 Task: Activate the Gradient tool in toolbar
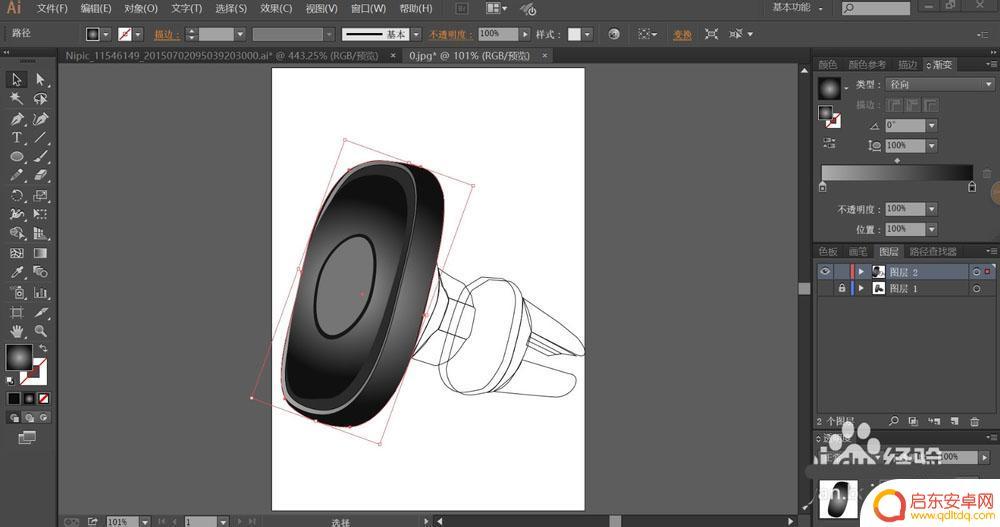coord(40,253)
